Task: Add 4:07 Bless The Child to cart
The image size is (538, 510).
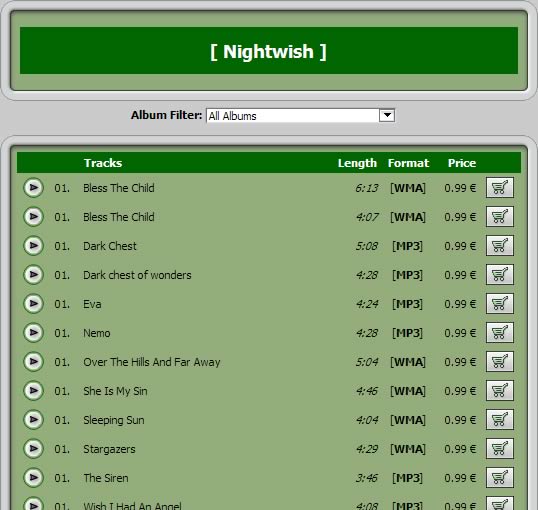Action: (500, 217)
